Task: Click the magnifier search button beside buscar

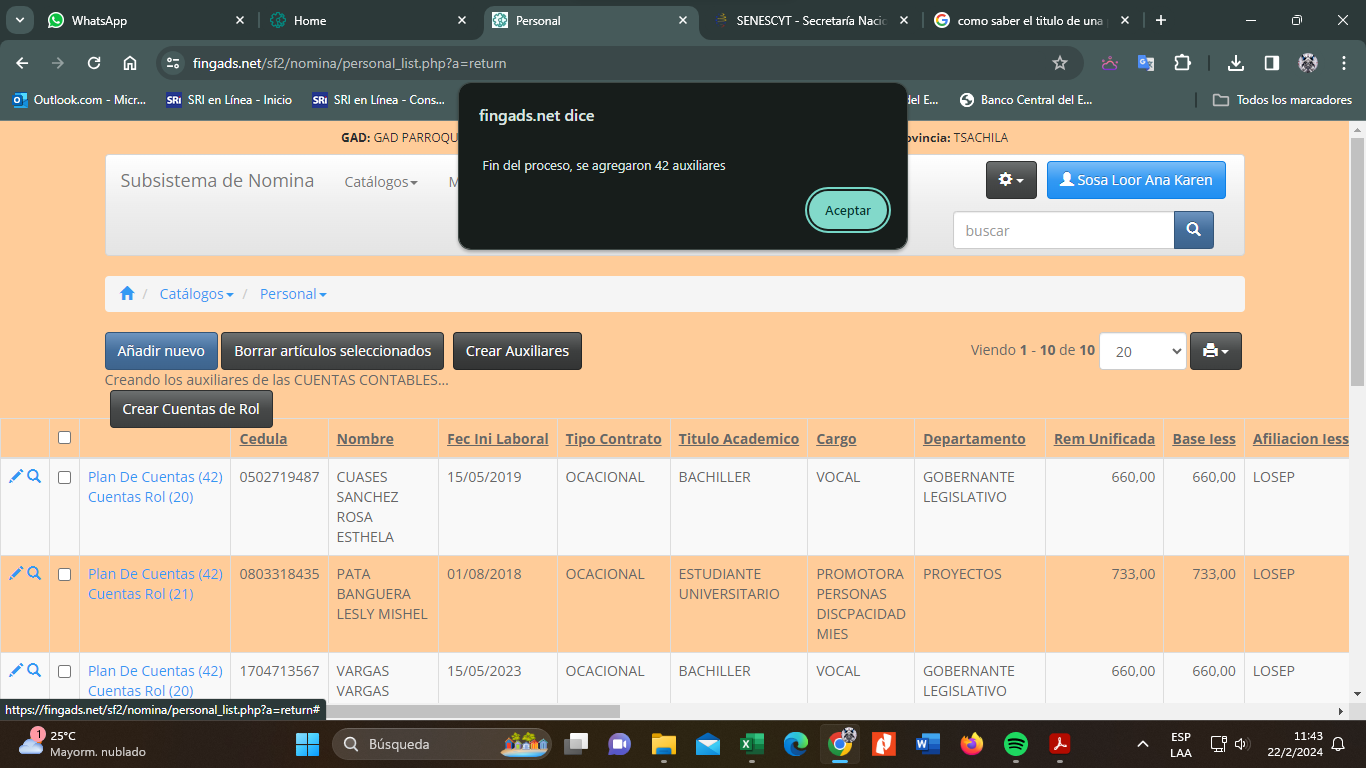Action: coord(1193,230)
